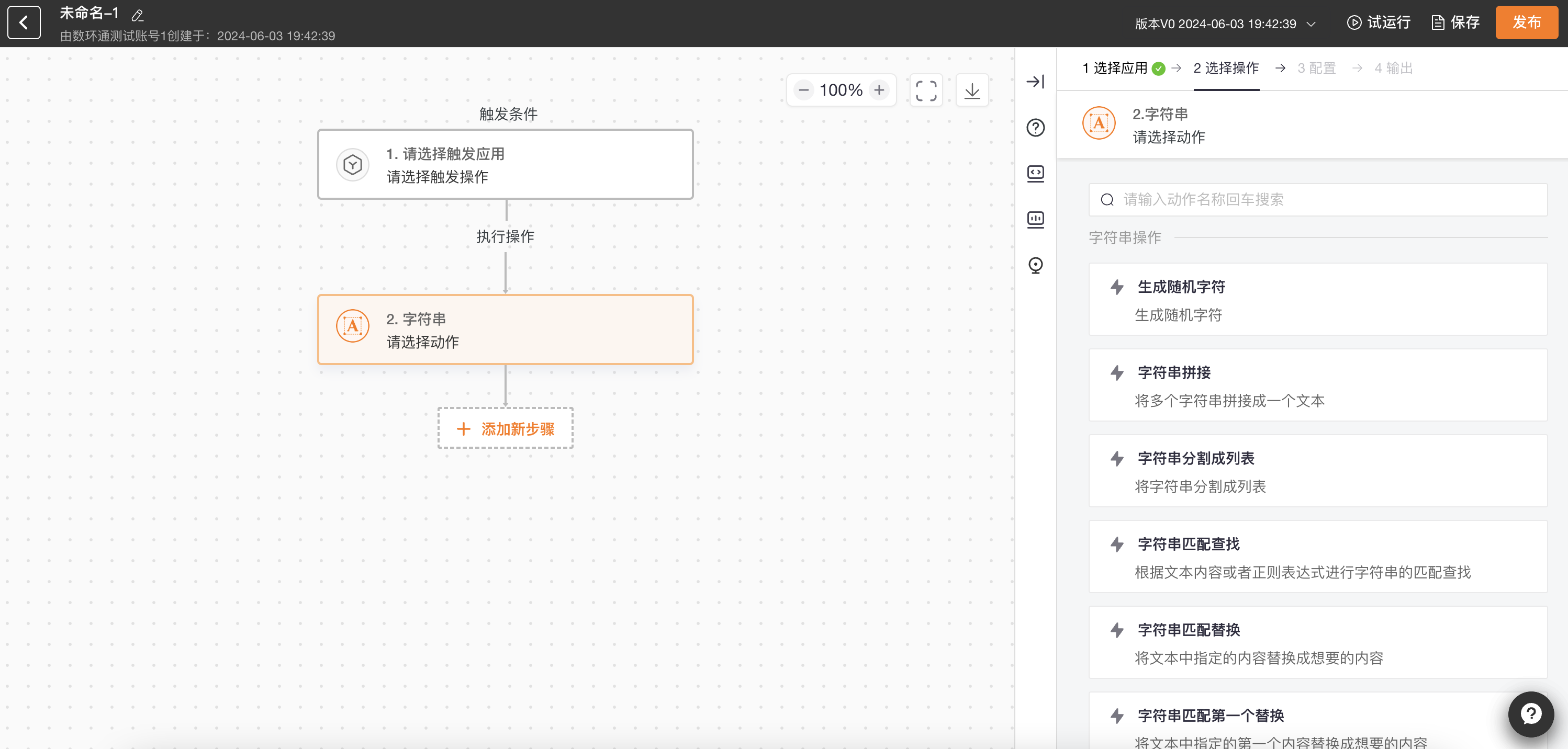Click the orange A icon in string node
This screenshot has height=749, width=1568.
coord(352,326)
